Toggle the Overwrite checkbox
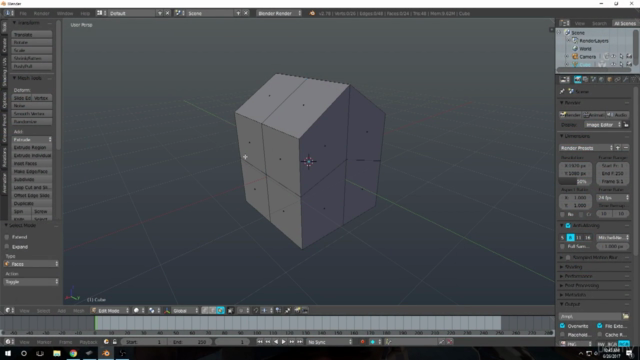The image size is (640, 360). (562, 326)
